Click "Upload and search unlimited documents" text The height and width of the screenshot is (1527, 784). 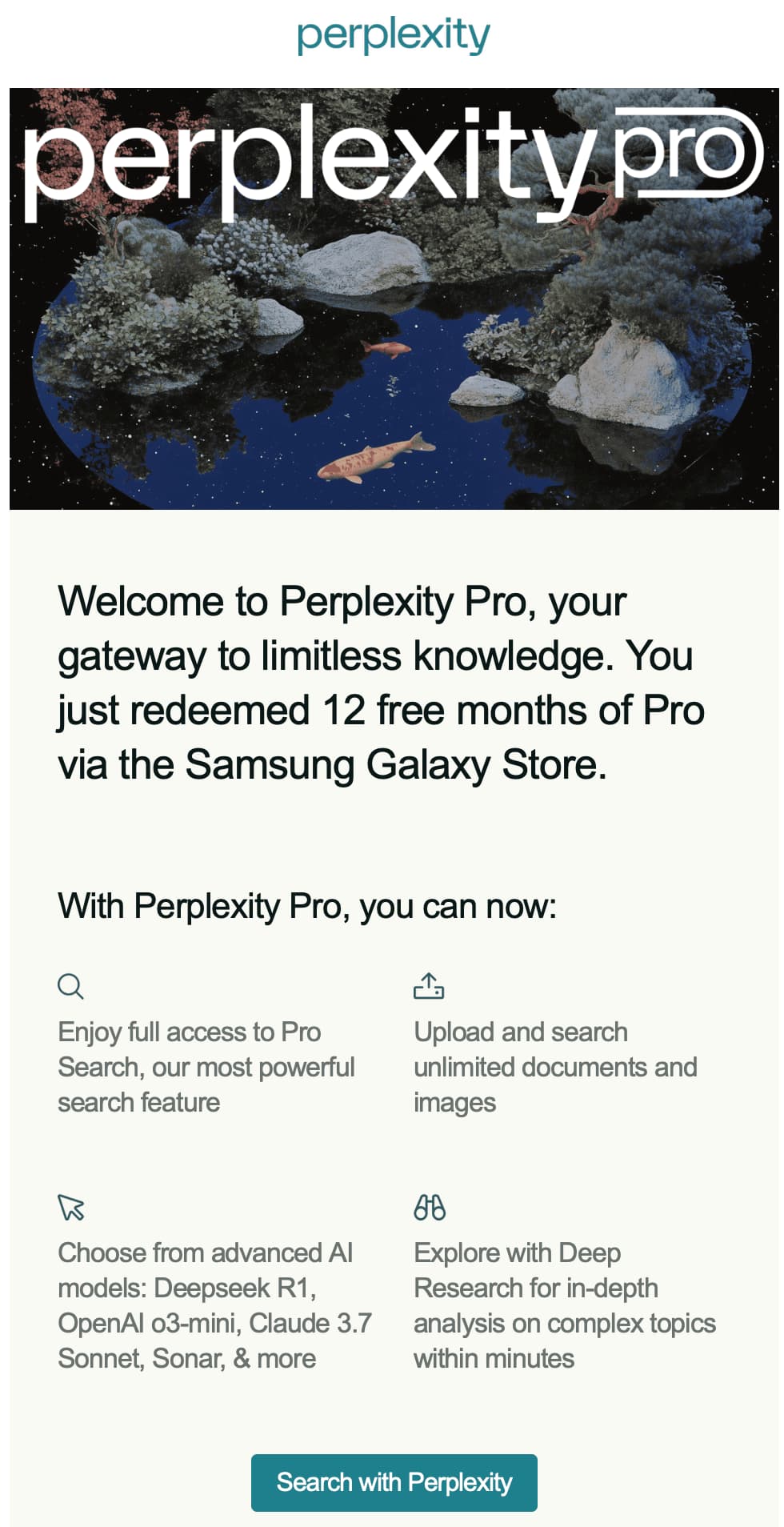555,1067
